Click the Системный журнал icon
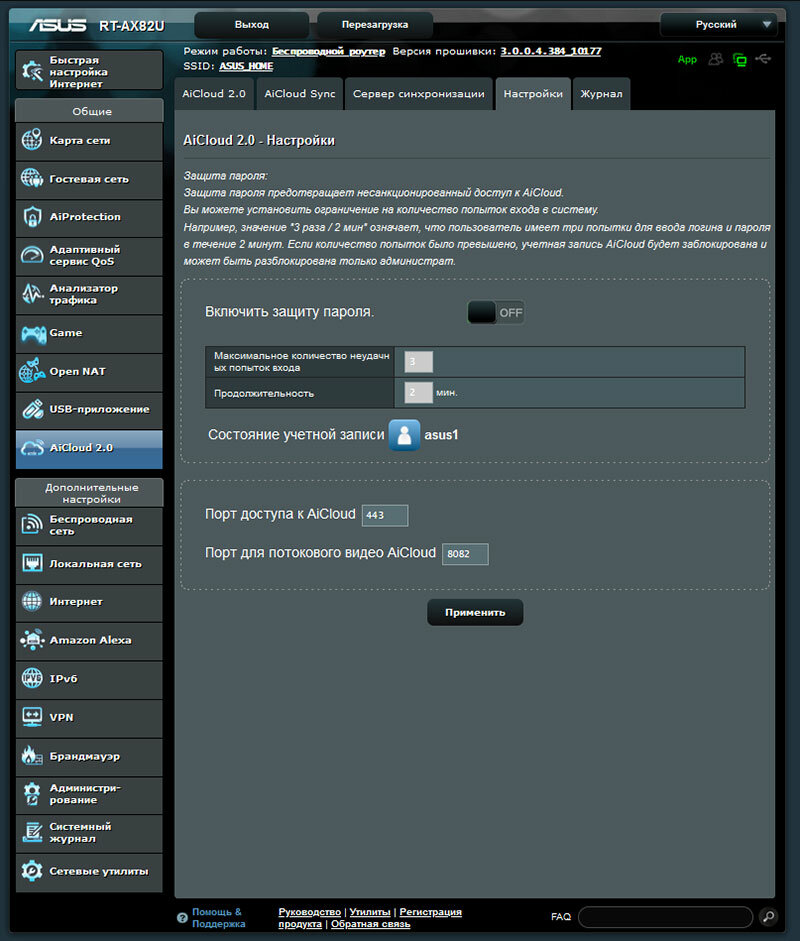Screen dimensions: 800x941 pyautogui.click(x=32, y=832)
